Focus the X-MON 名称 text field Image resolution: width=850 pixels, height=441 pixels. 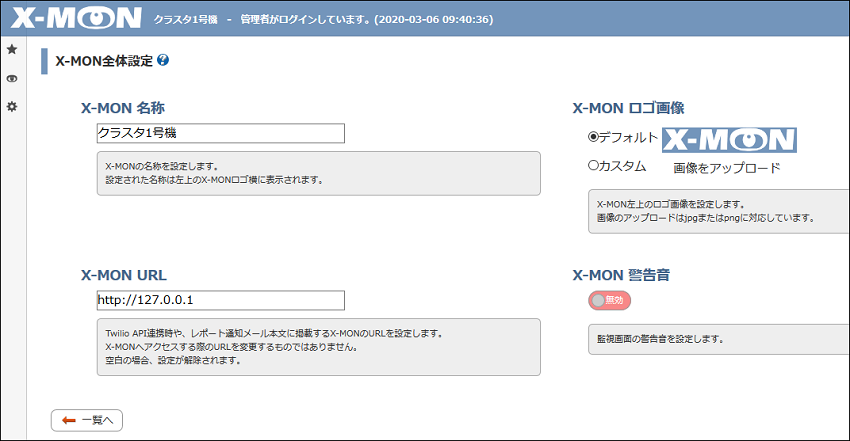pyautogui.click(x=221, y=133)
